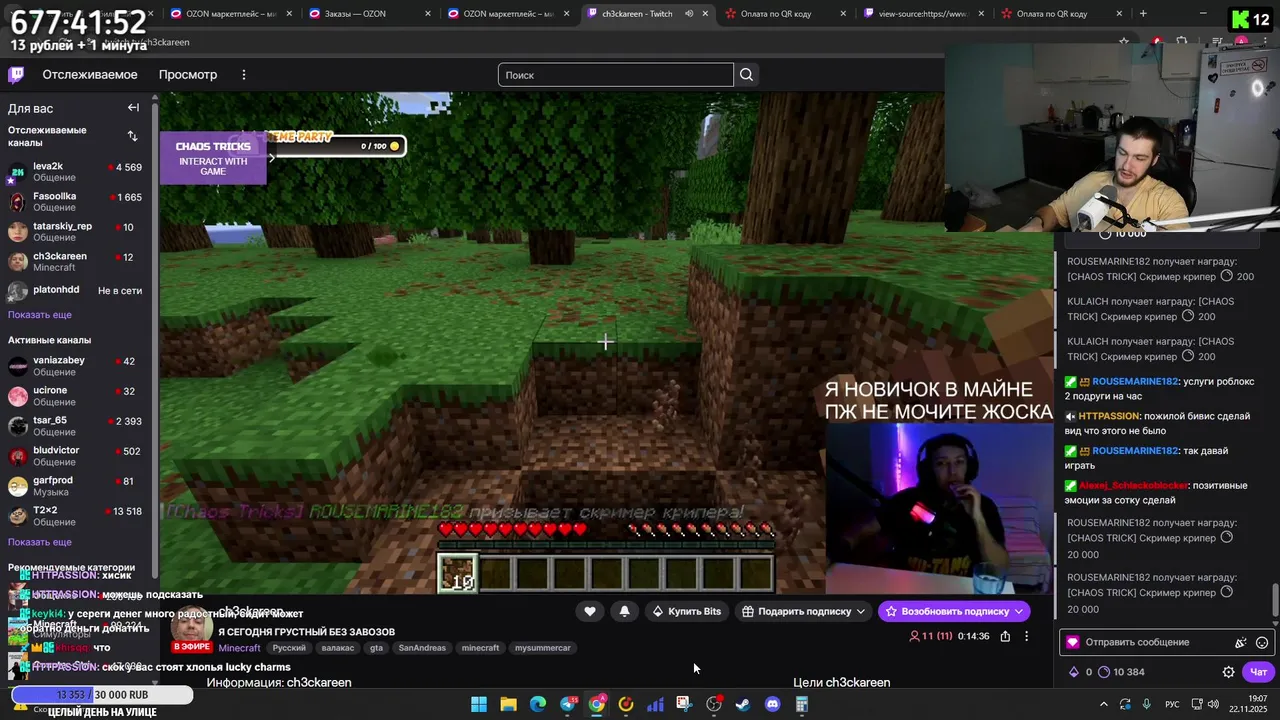Click HTTPASSION username in chat
Image resolution: width=1280 pixels, height=720 pixels.
(x=1109, y=416)
